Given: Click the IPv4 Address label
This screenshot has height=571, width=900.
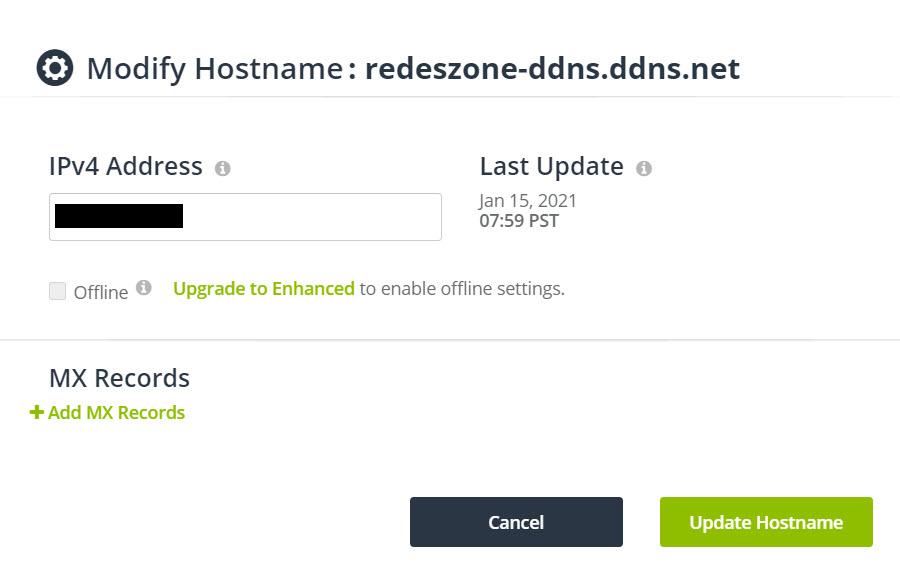Looking at the screenshot, I should (x=126, y=166).
